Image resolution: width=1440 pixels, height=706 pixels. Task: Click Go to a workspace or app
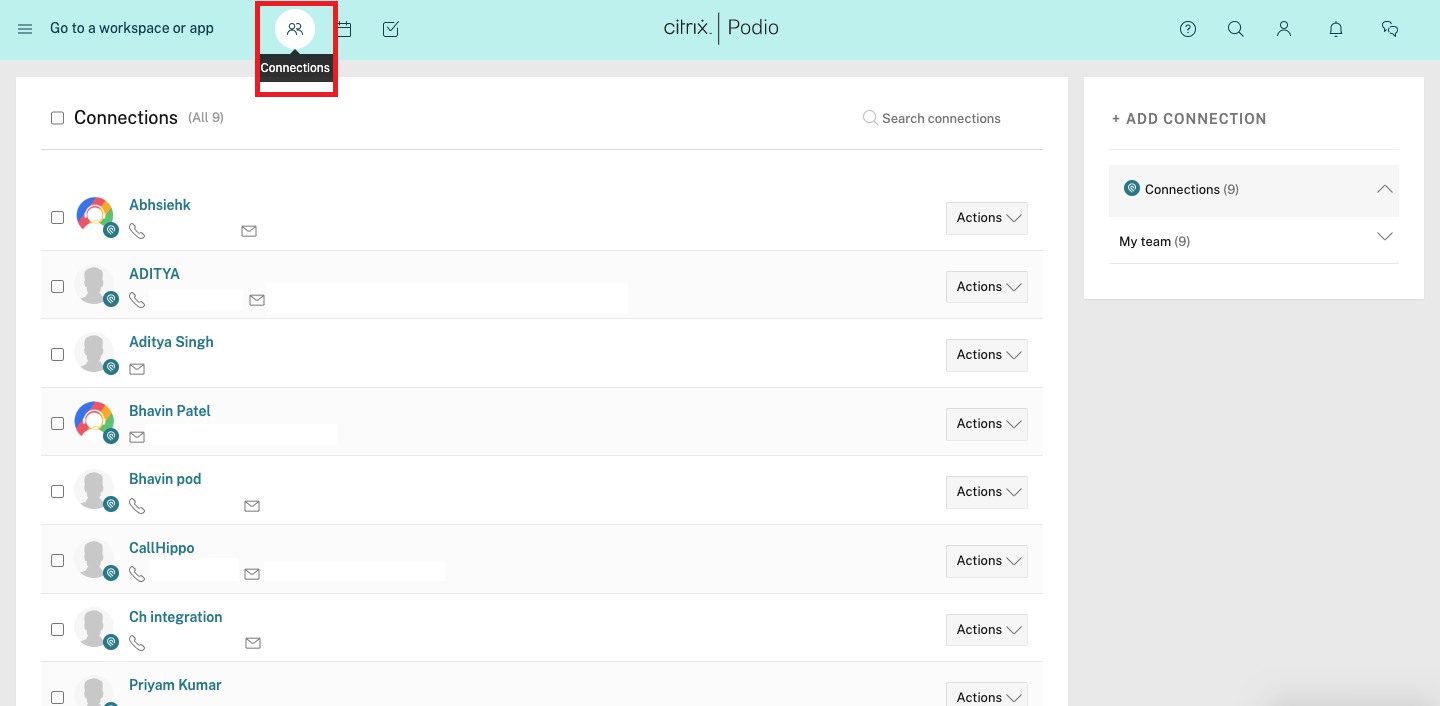[132, 28]
